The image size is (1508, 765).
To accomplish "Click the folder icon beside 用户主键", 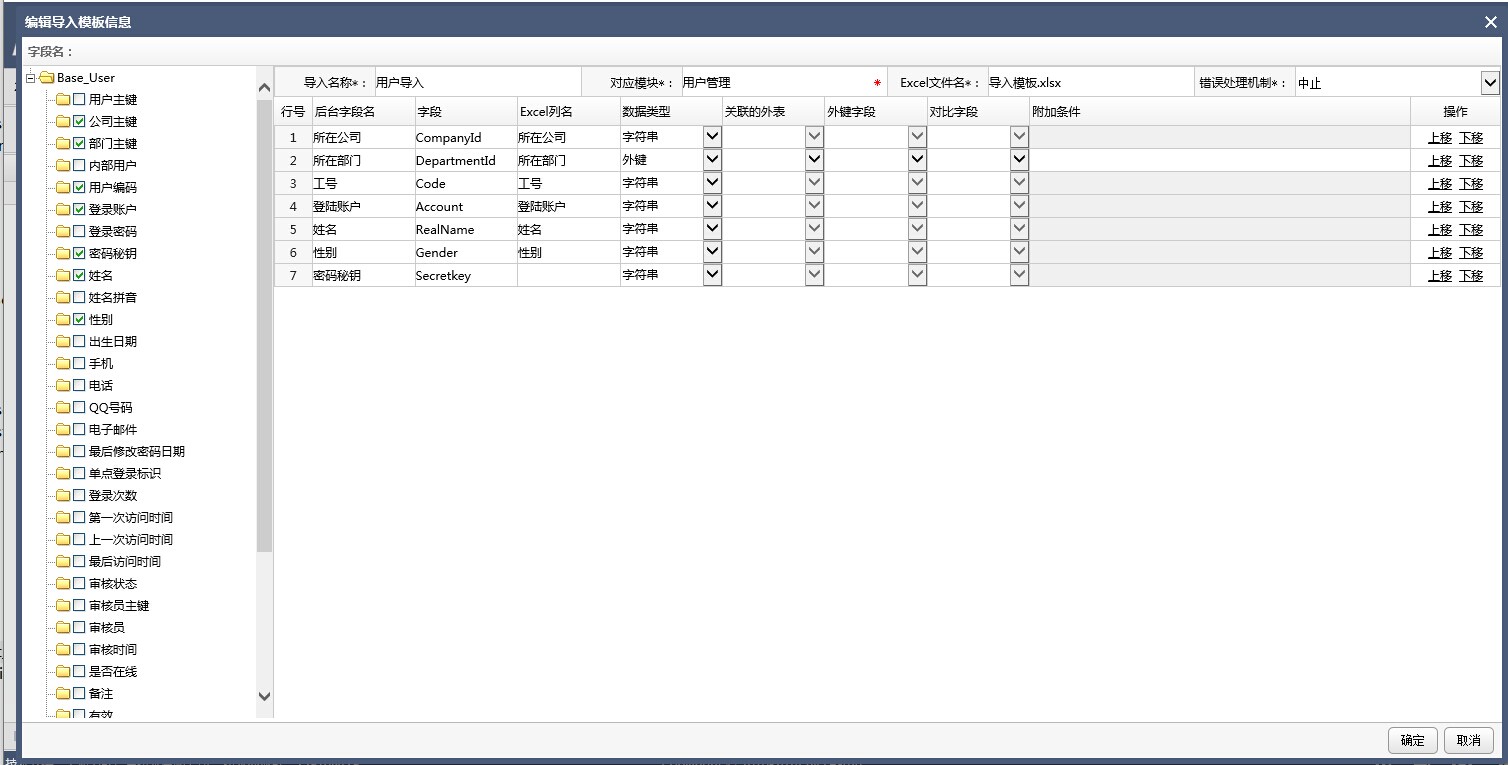I will [x=63, y=99].
